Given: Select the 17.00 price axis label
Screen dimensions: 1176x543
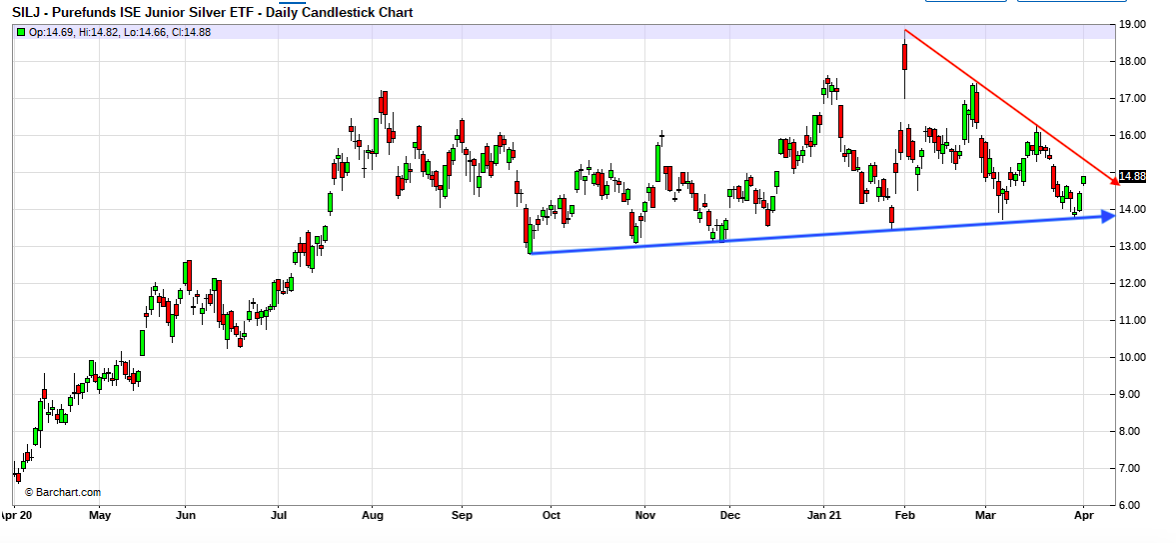Looking at the screenshot, I should (x=1133, y=98).
